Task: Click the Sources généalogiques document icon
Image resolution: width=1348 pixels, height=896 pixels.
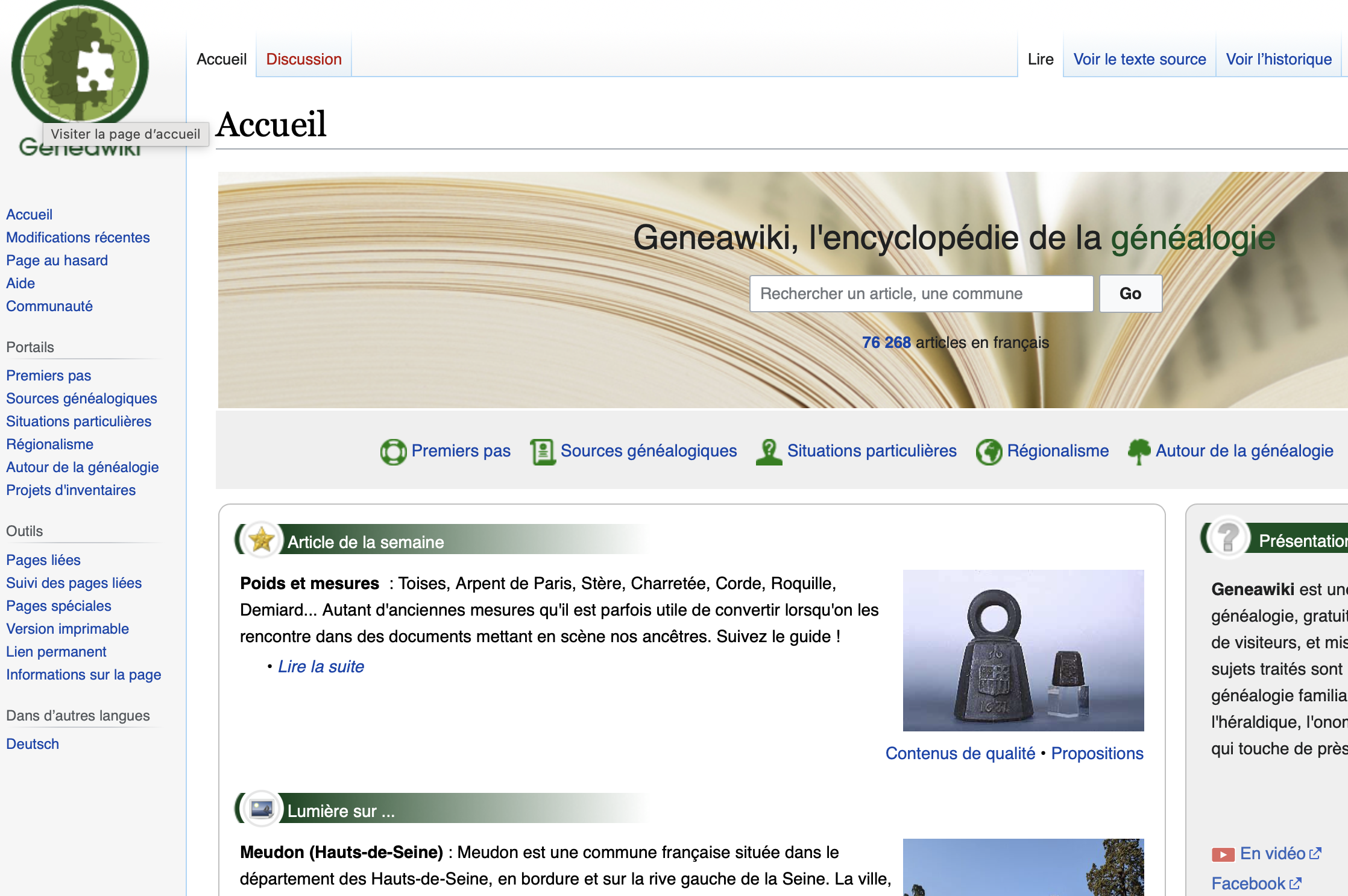Action: coord(543,452)
